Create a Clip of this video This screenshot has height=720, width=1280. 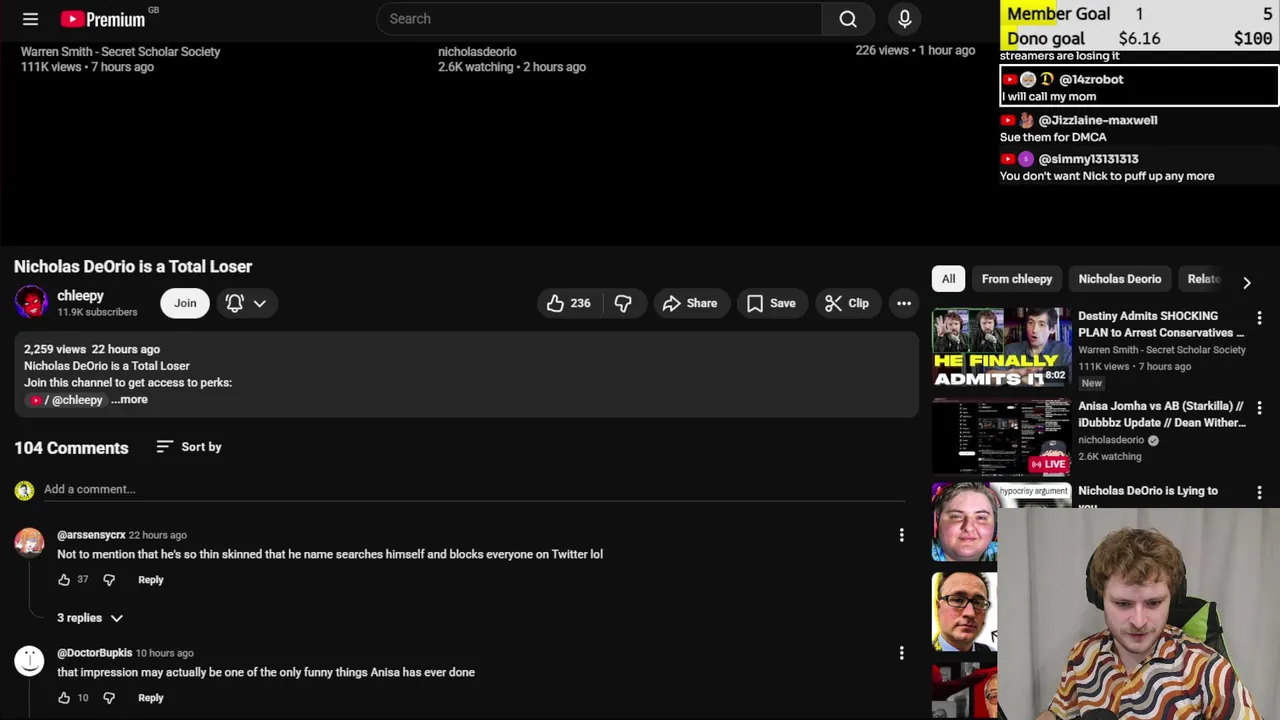(x=847, y=303)
